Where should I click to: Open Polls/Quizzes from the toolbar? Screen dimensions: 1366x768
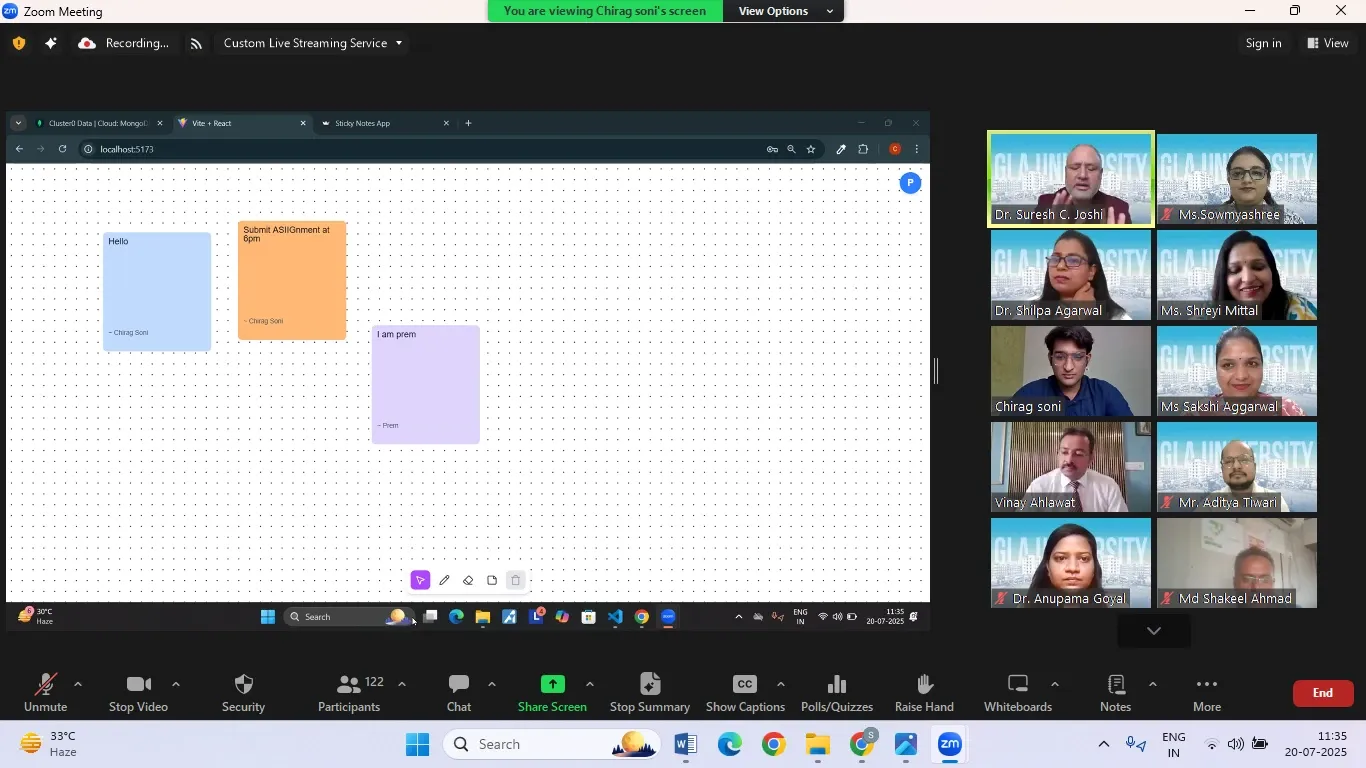(837, 685)
